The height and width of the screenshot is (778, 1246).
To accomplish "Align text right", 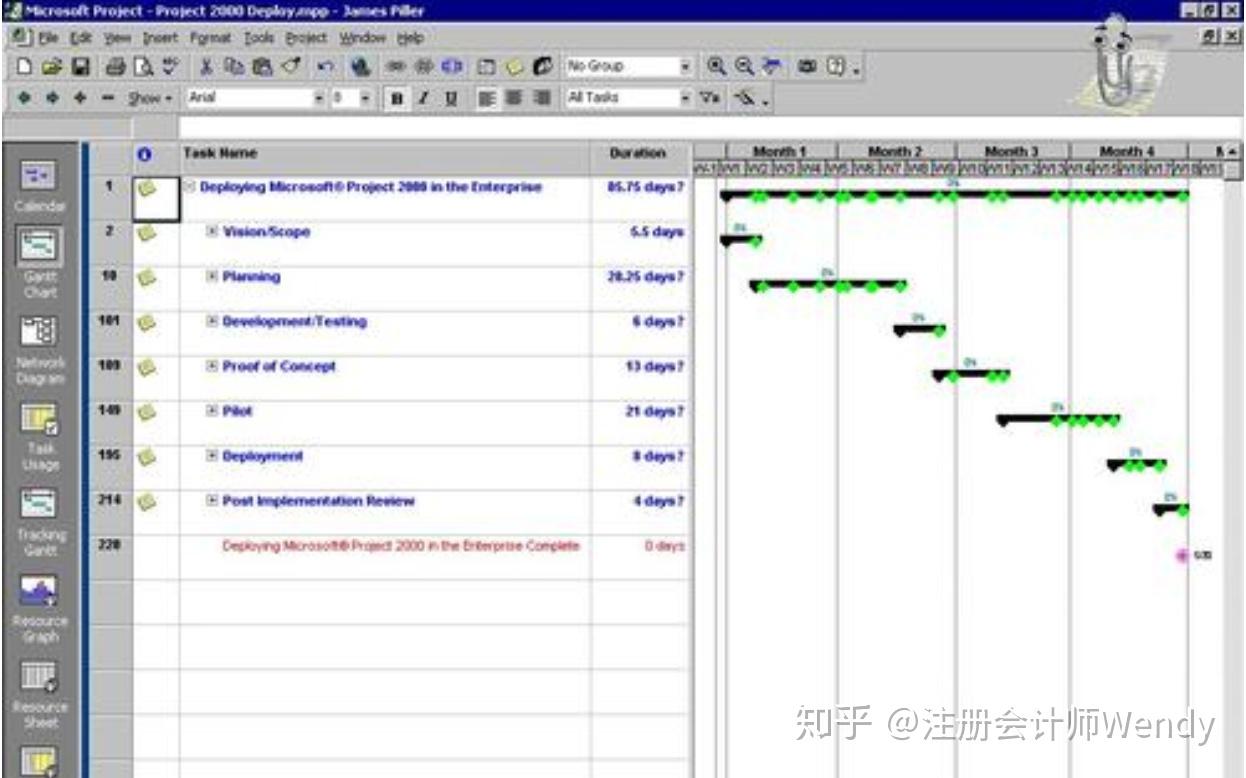I will [x=541, y=98].
